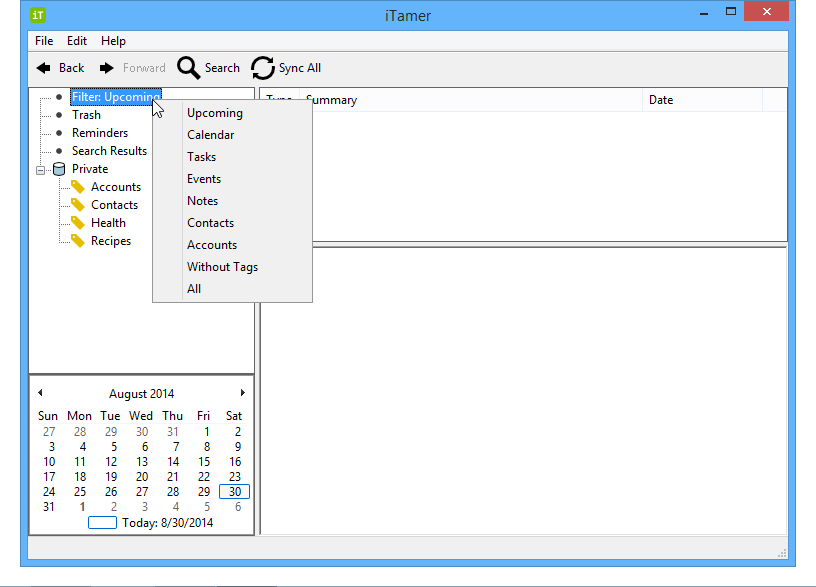Image resolution: width=816 pixels, height=587 pixels.
Task: Click the Back arrow icon
Action: (44, 68)
